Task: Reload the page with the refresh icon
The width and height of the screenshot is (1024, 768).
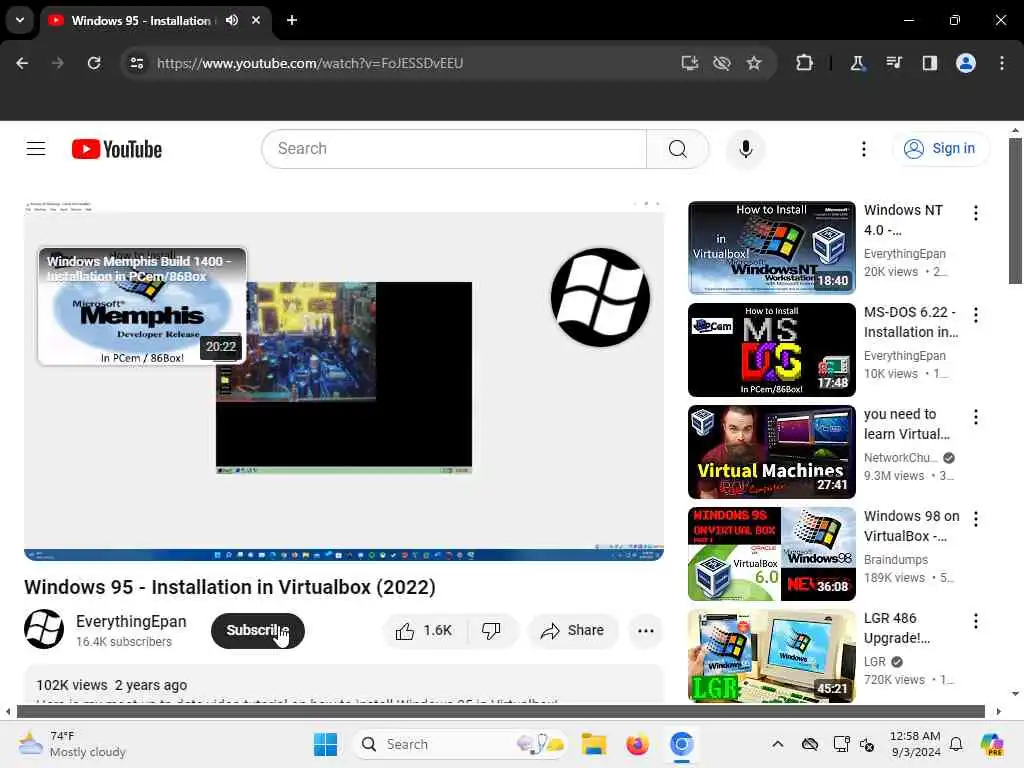Action: [94, 63]
